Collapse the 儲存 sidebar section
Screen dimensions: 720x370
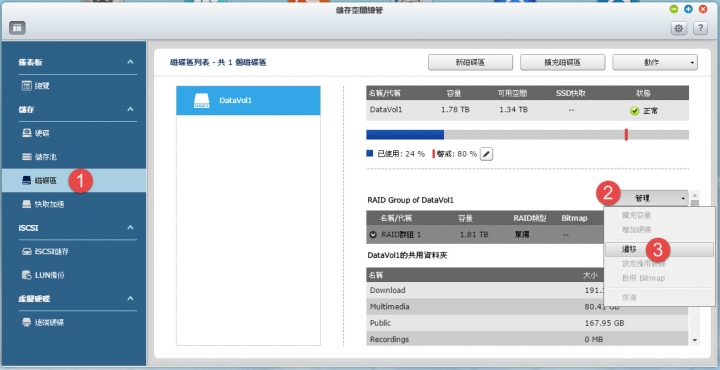click(130, 109)
